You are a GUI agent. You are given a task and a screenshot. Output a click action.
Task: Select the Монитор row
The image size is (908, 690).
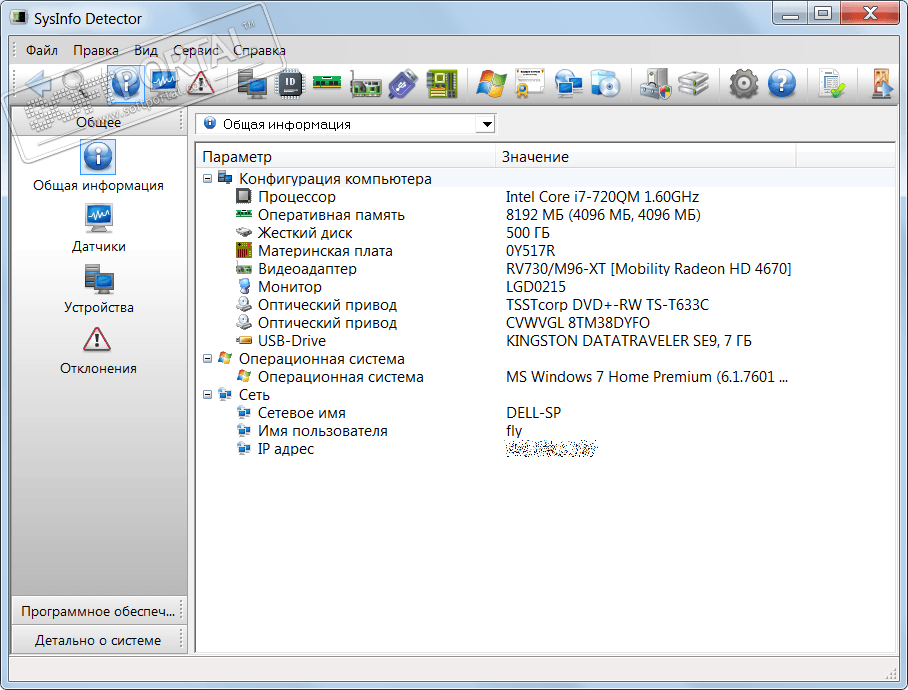[x=544, y=287]
